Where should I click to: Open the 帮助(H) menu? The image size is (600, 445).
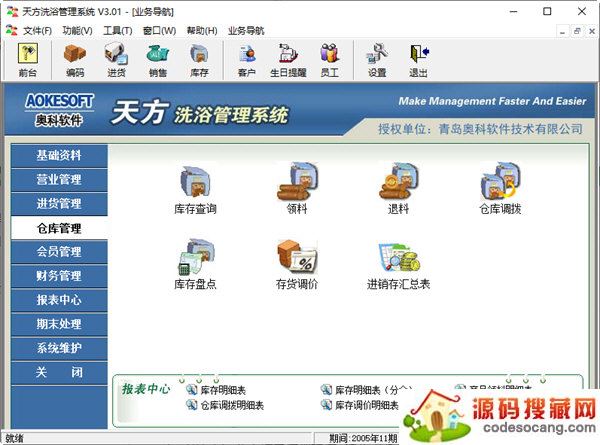point(202,31)
